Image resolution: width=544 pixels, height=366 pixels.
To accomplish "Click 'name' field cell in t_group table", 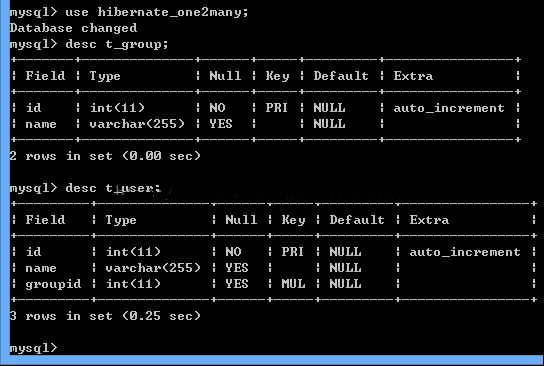I will click(41, 124).
